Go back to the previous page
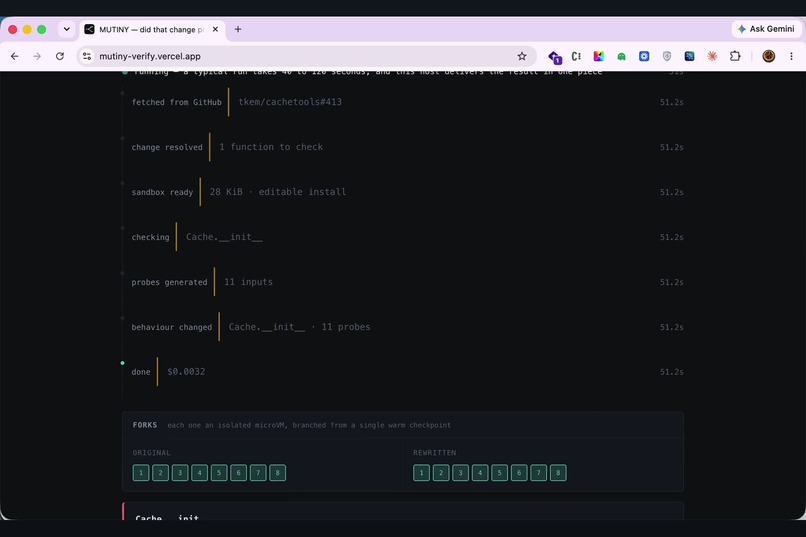Viewport: 806px width, 537px height. point(14,56)
